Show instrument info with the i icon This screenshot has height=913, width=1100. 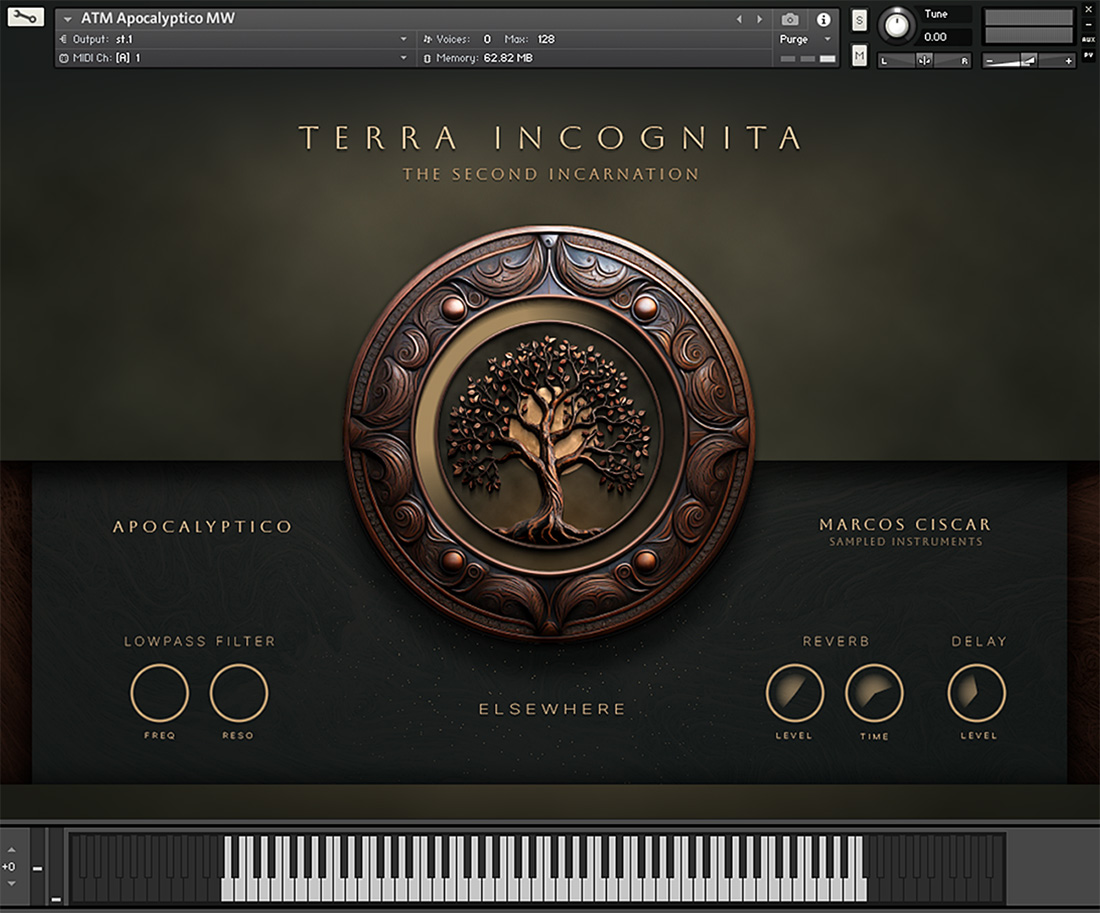pos(824,19)
